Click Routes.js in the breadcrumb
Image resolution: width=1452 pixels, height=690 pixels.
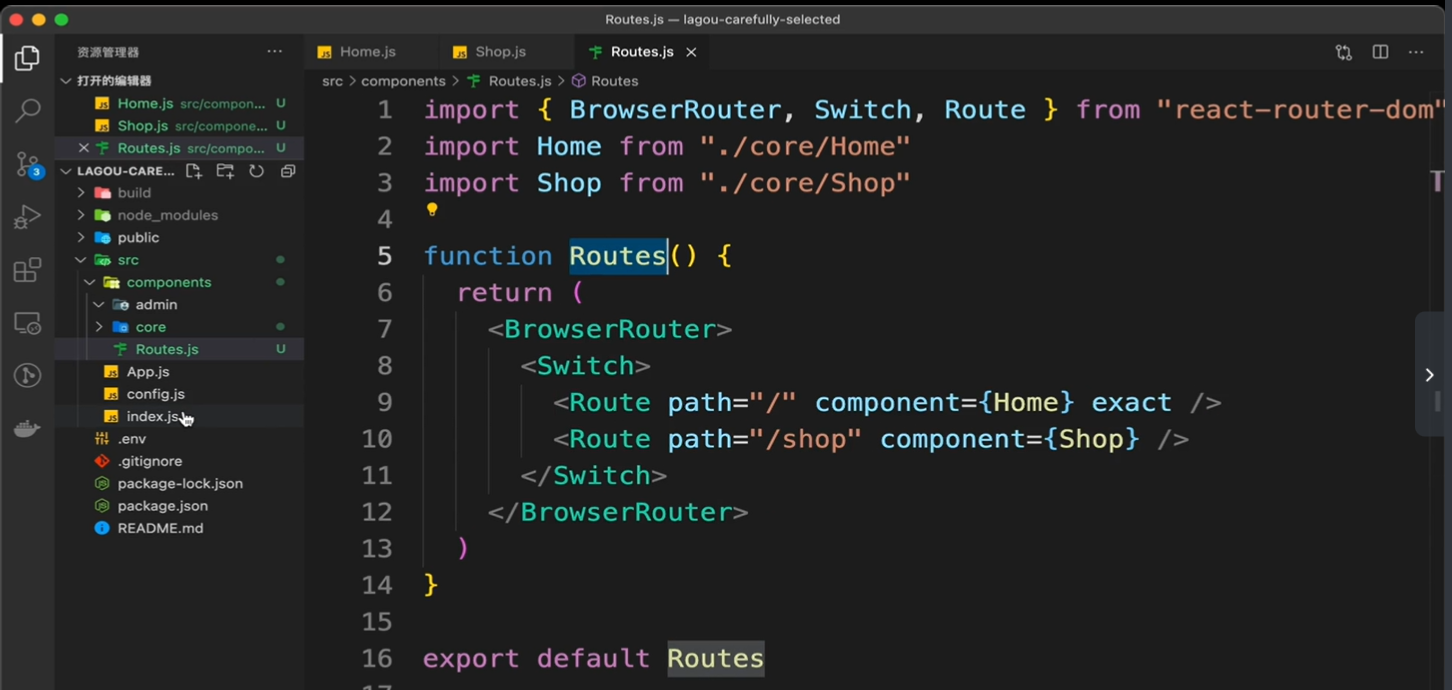coord(520,81)
